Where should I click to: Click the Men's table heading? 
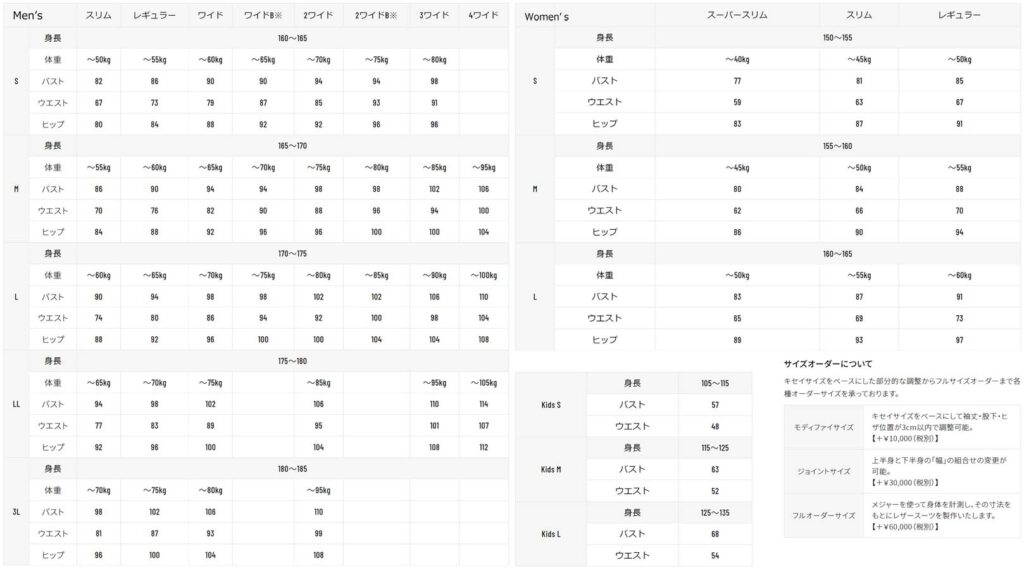tap(27, 15)
